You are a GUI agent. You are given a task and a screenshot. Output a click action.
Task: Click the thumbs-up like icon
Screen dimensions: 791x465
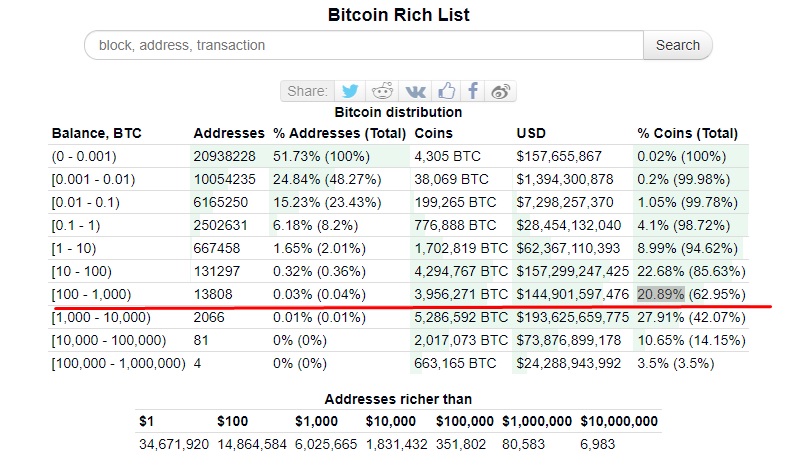pyautogui.click(x=445, y=91)
